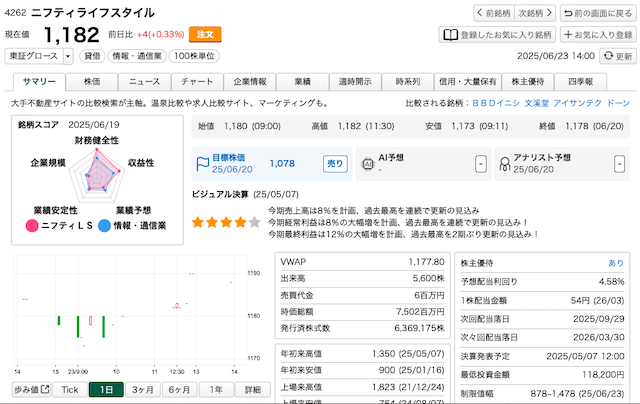This screenshot has width=640, height=404.
Task: Click the アナリスト予想 dash box
Action: tap(619, 164)
